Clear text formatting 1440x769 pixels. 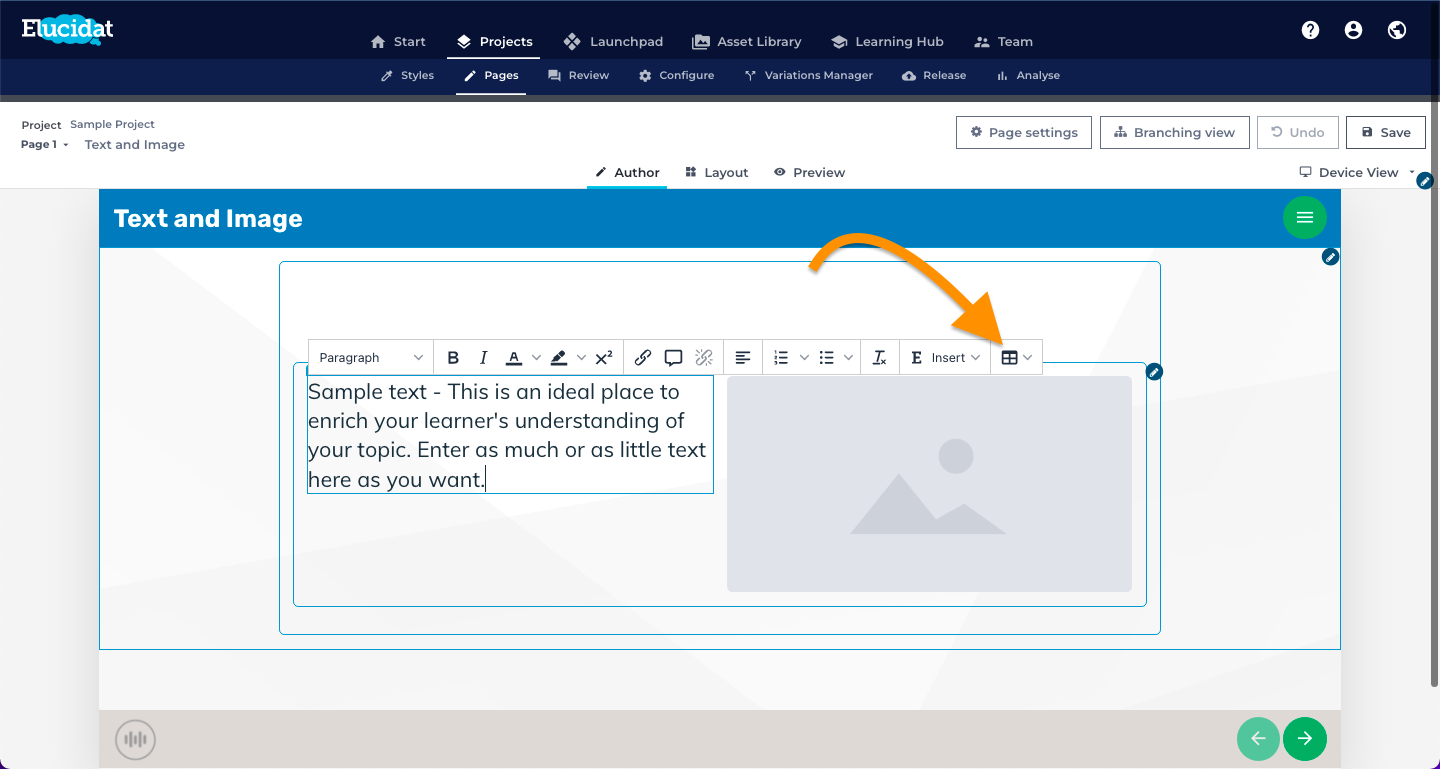(880, 358)
